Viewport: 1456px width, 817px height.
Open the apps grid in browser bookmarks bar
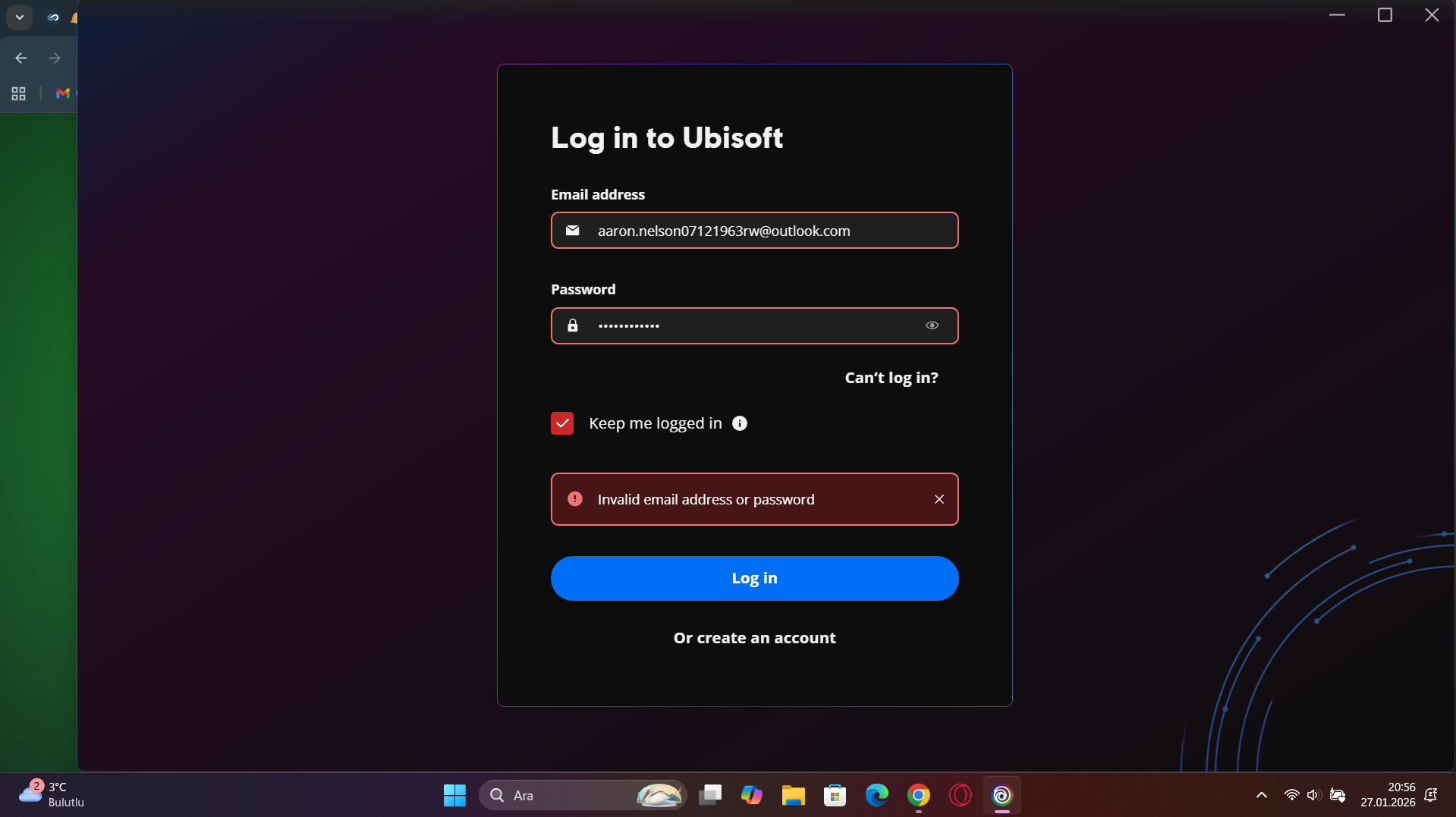click(19, 93)
